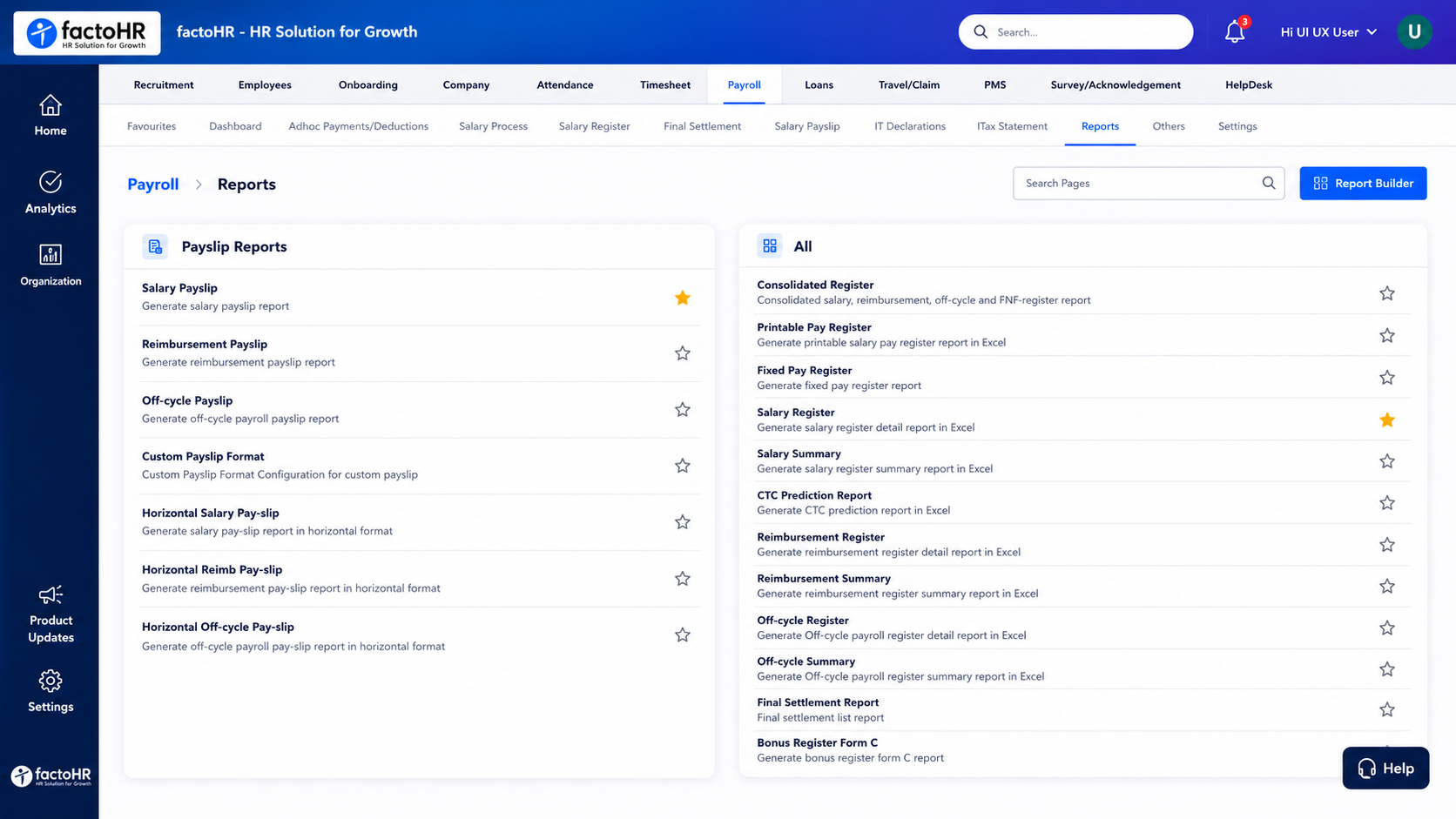Favourite the CTC Prediction Report

[x=1387, y=503]
